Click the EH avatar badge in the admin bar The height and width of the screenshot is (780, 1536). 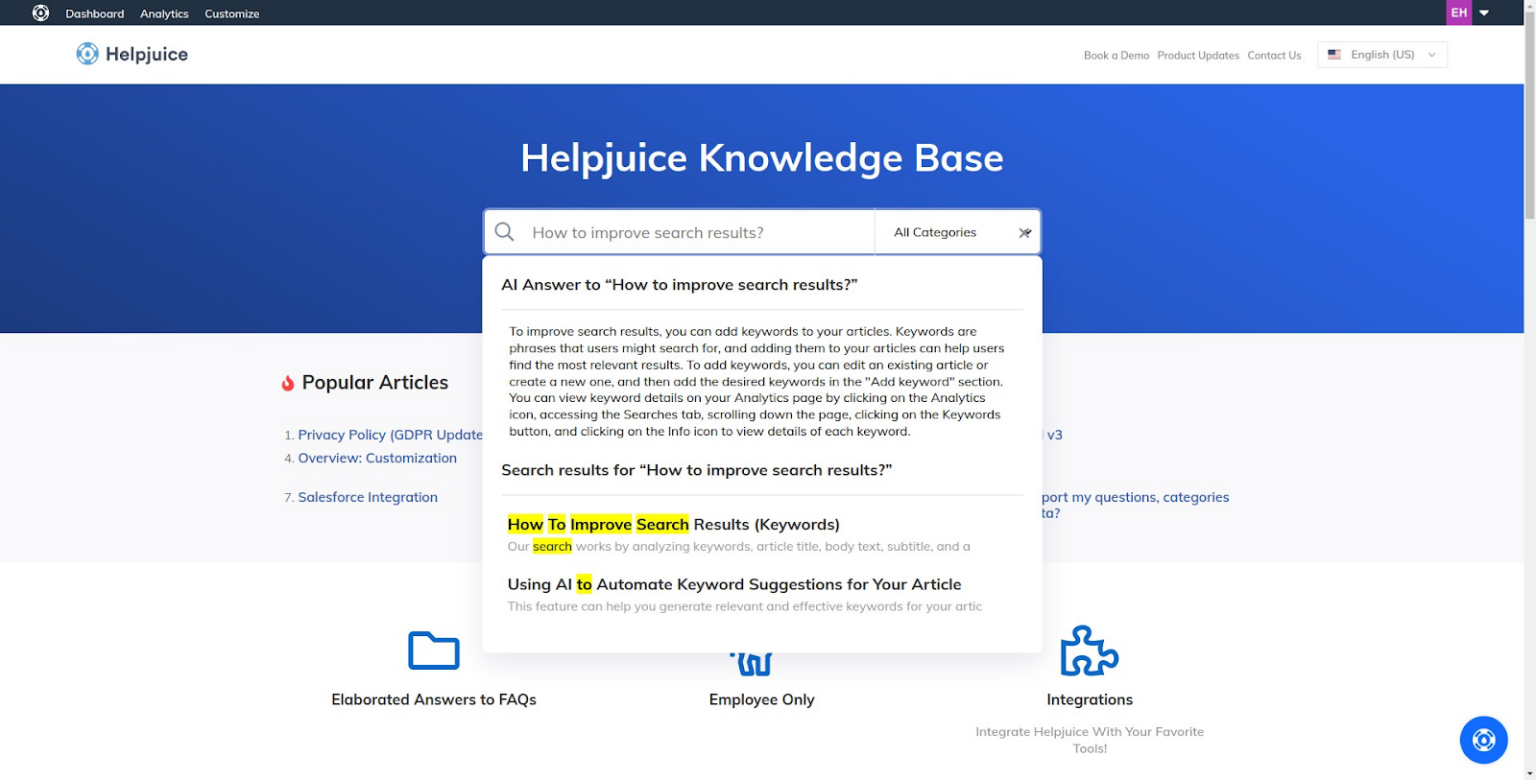pos(1458,12)
